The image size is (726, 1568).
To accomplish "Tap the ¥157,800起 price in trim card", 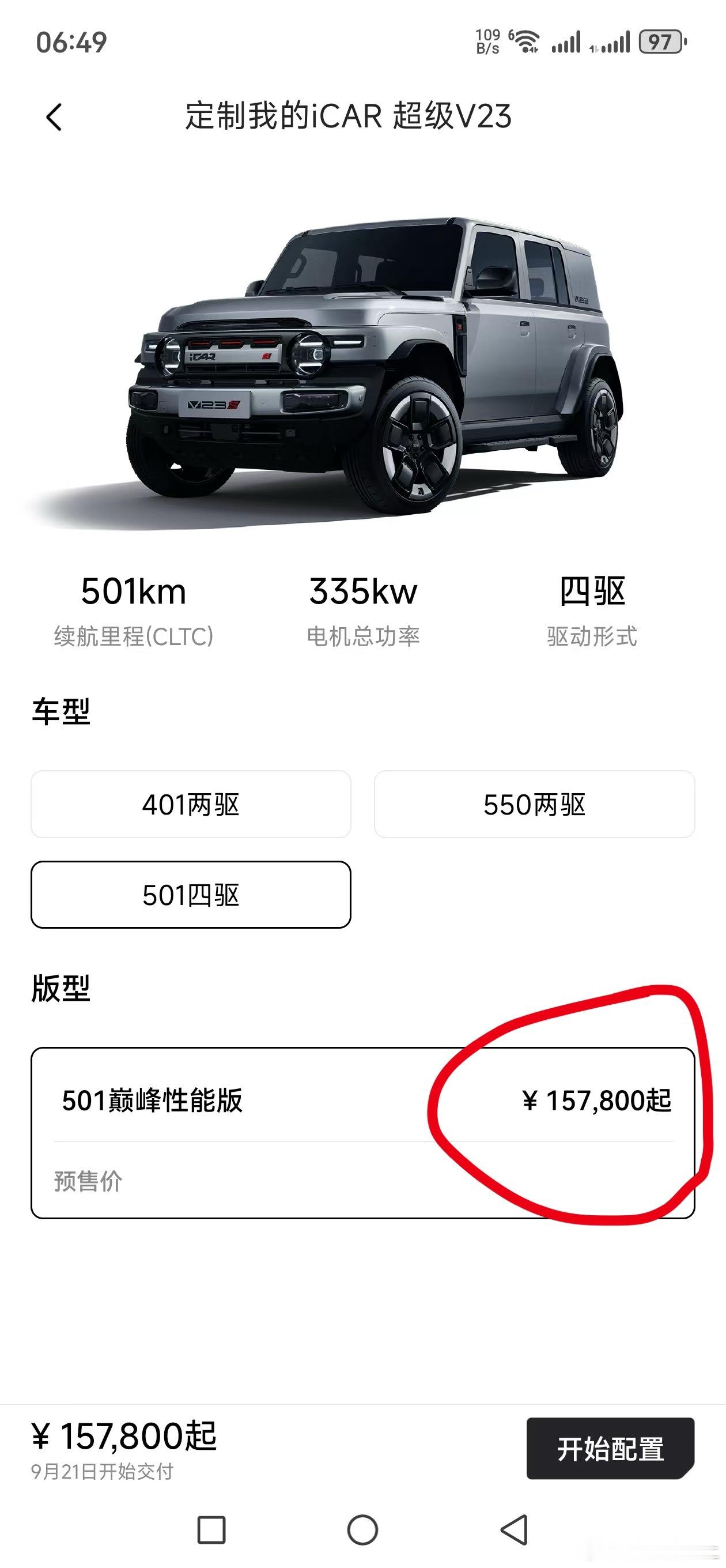I will pyautogui.click(x=596, y=1100).
